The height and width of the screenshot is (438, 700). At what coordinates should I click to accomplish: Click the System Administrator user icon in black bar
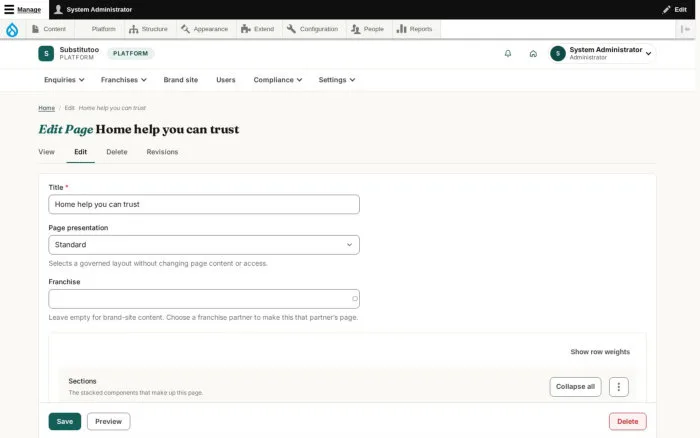click(x=58, y=9)
